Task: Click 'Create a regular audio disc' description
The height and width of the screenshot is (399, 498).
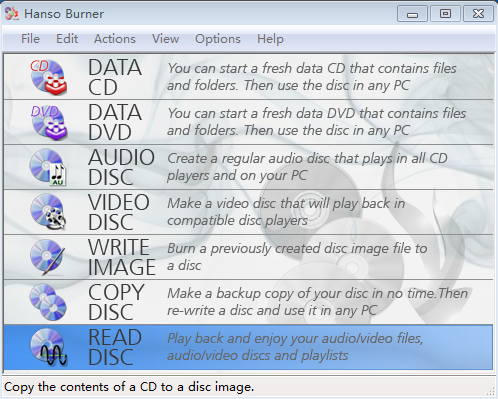Action: click(x=307, y=167)
